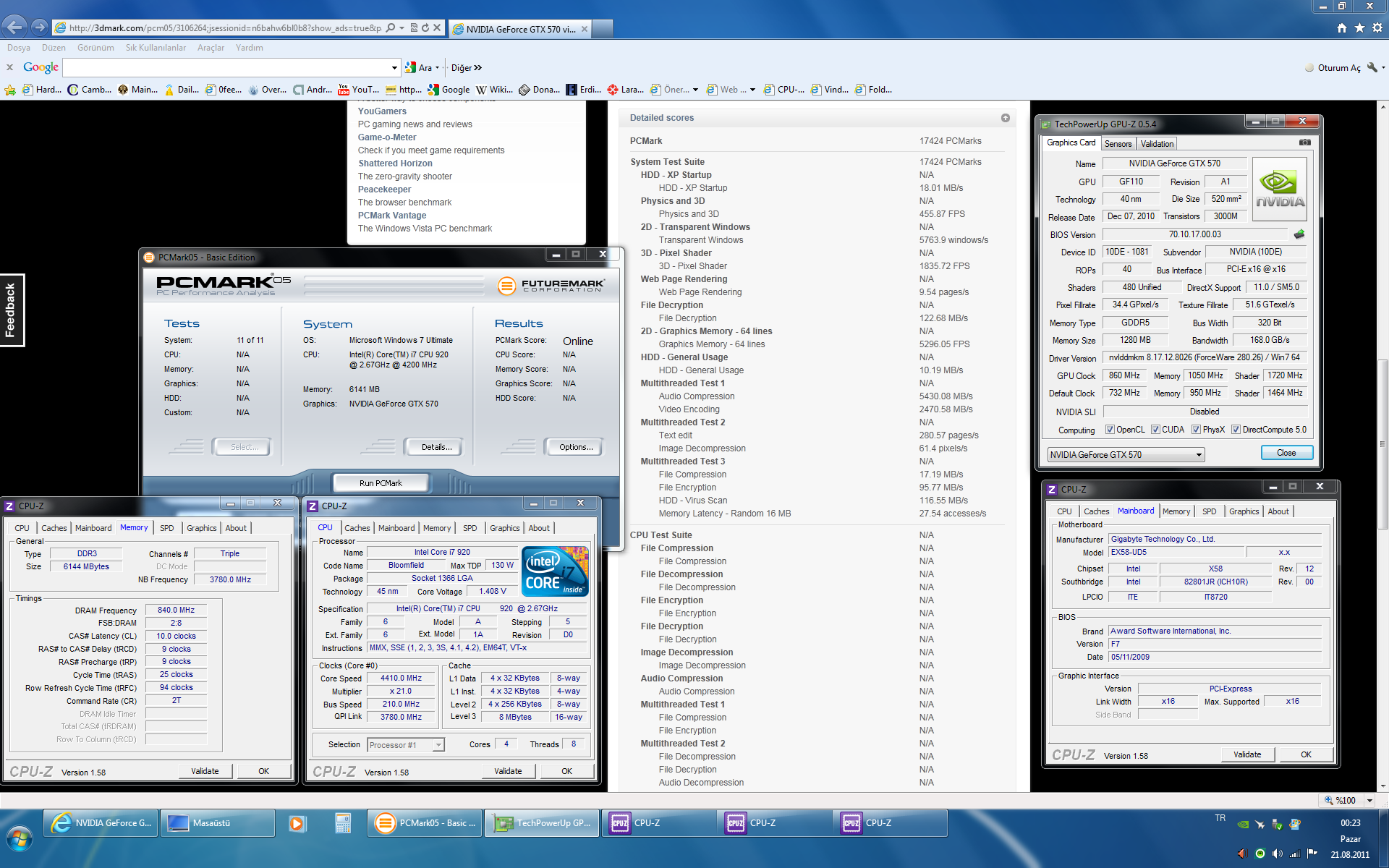Click the Oturum Aç sign-in button
Screen dimensions: 1389x868
(1333, 68)
